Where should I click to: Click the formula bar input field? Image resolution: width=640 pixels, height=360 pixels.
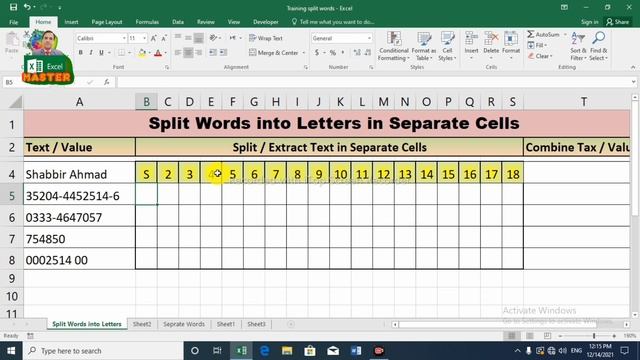373,82
